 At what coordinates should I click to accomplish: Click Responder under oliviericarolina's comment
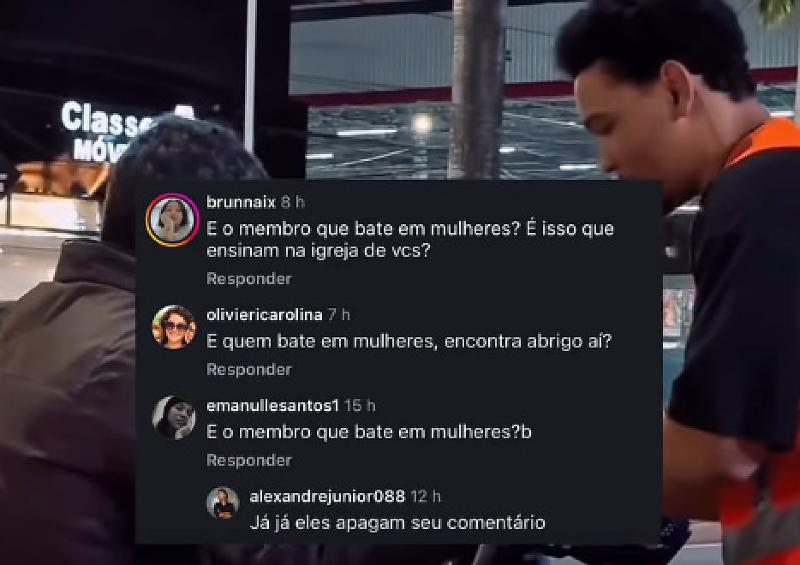point(249,370)
